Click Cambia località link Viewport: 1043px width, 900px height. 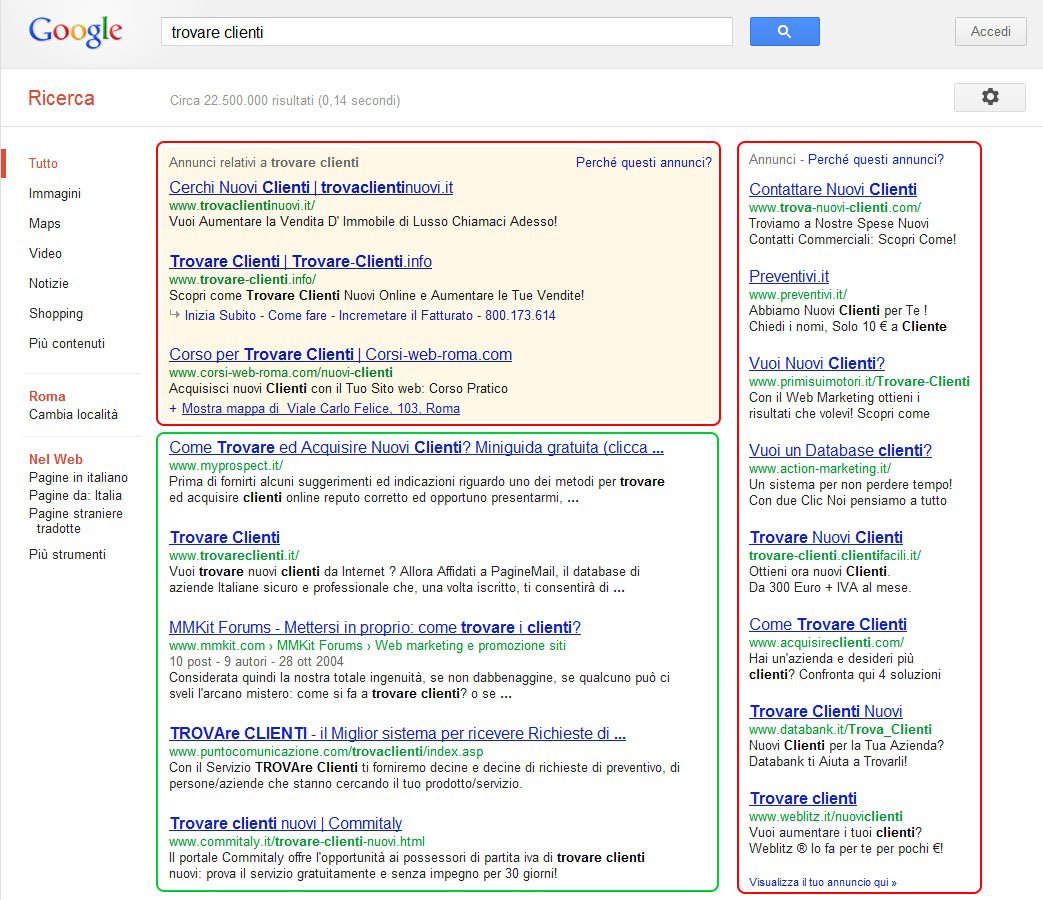coord(73,414)
